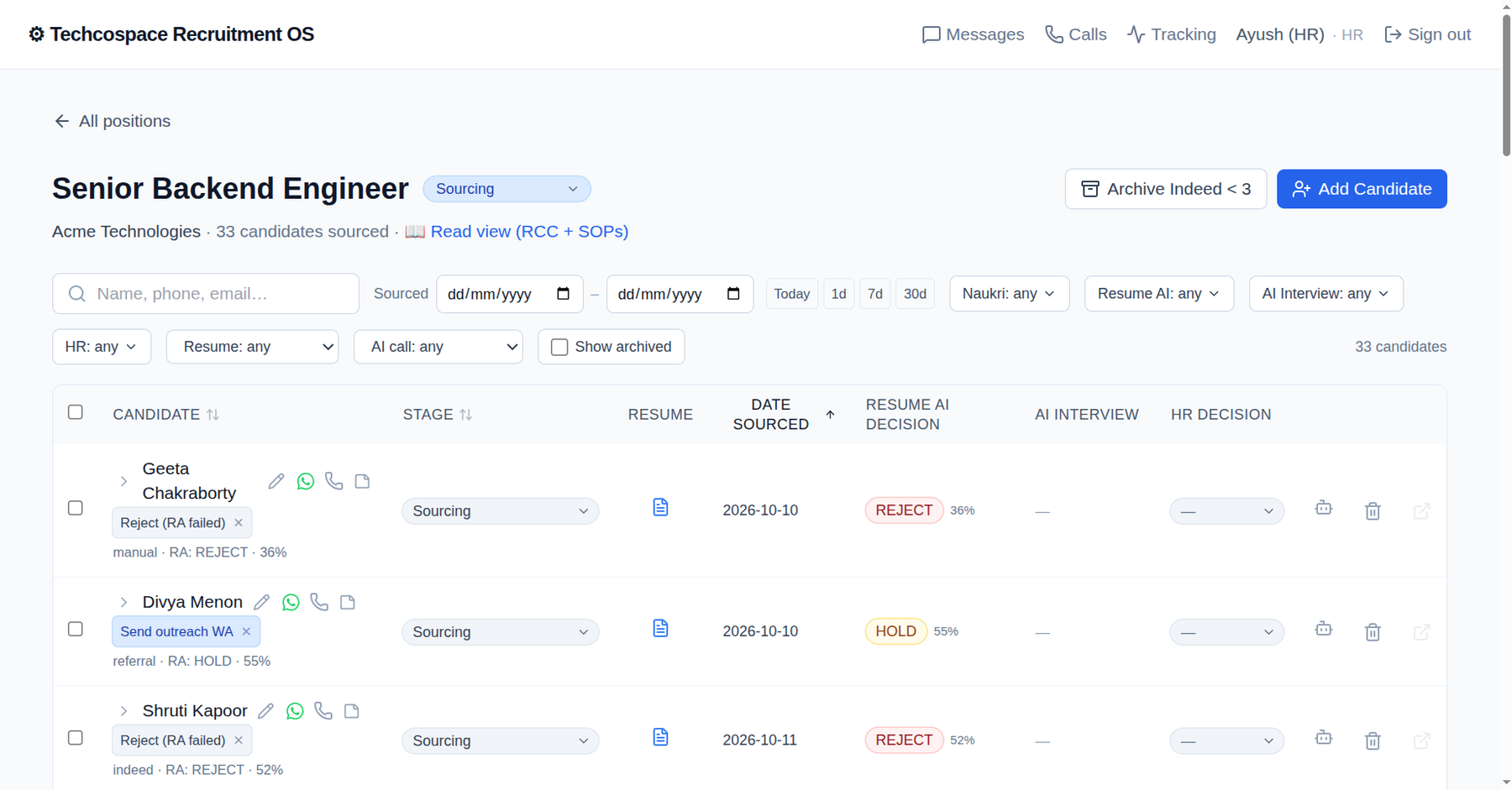Remove the 'Send outreach WA' tag
This screenshot has width=1512, height=790.
tap(246, 631)
